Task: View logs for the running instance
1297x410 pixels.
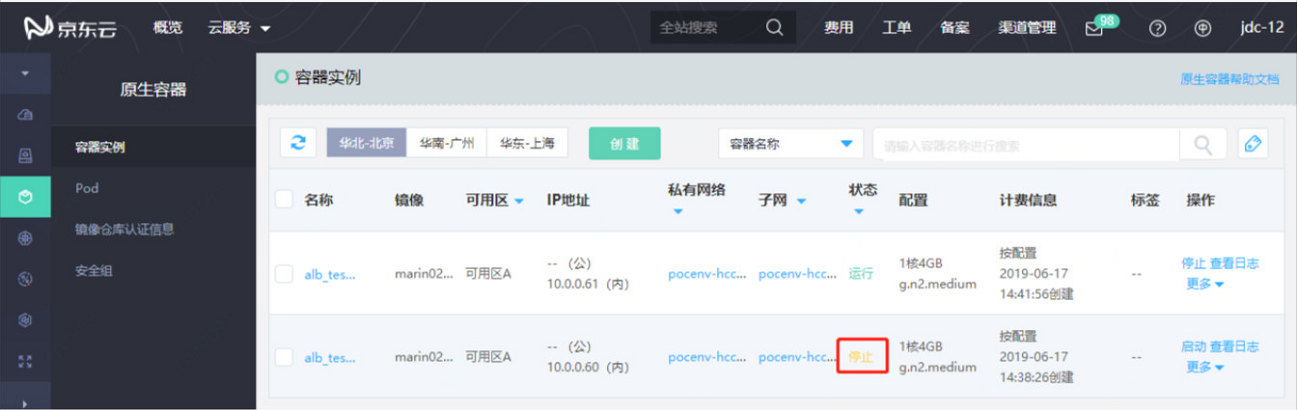Action: click(1234, 264)
